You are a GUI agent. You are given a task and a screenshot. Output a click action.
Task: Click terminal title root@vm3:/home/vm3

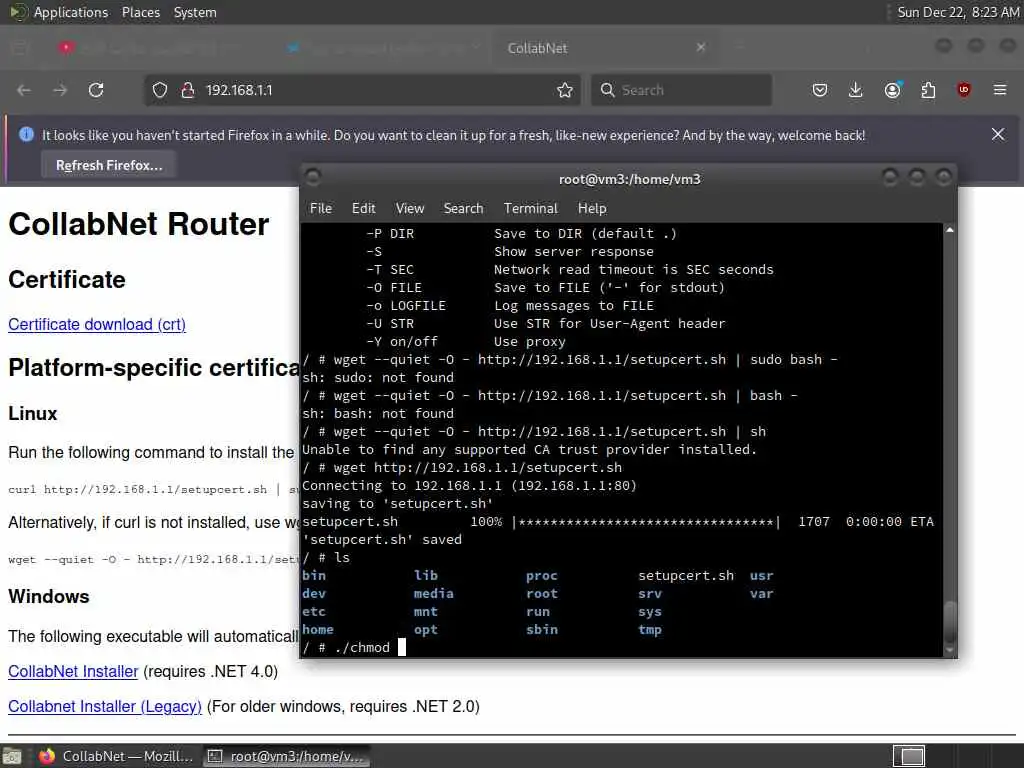(x=630, y=179)
